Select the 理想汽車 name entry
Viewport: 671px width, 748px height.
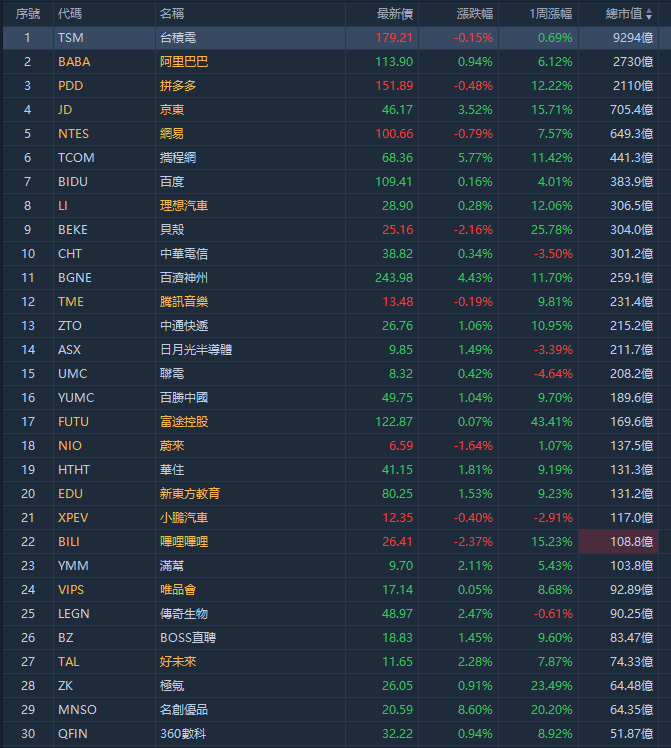(184, 206)
